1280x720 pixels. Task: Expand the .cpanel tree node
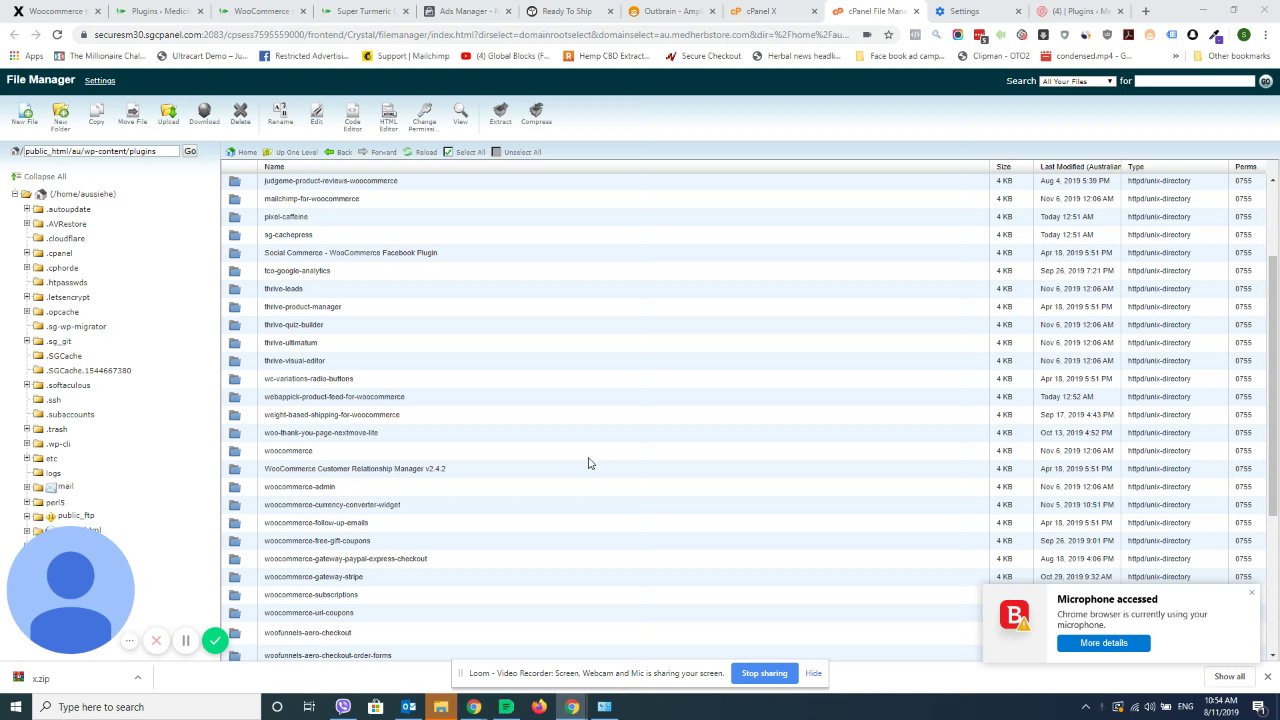tap(27, 253)
